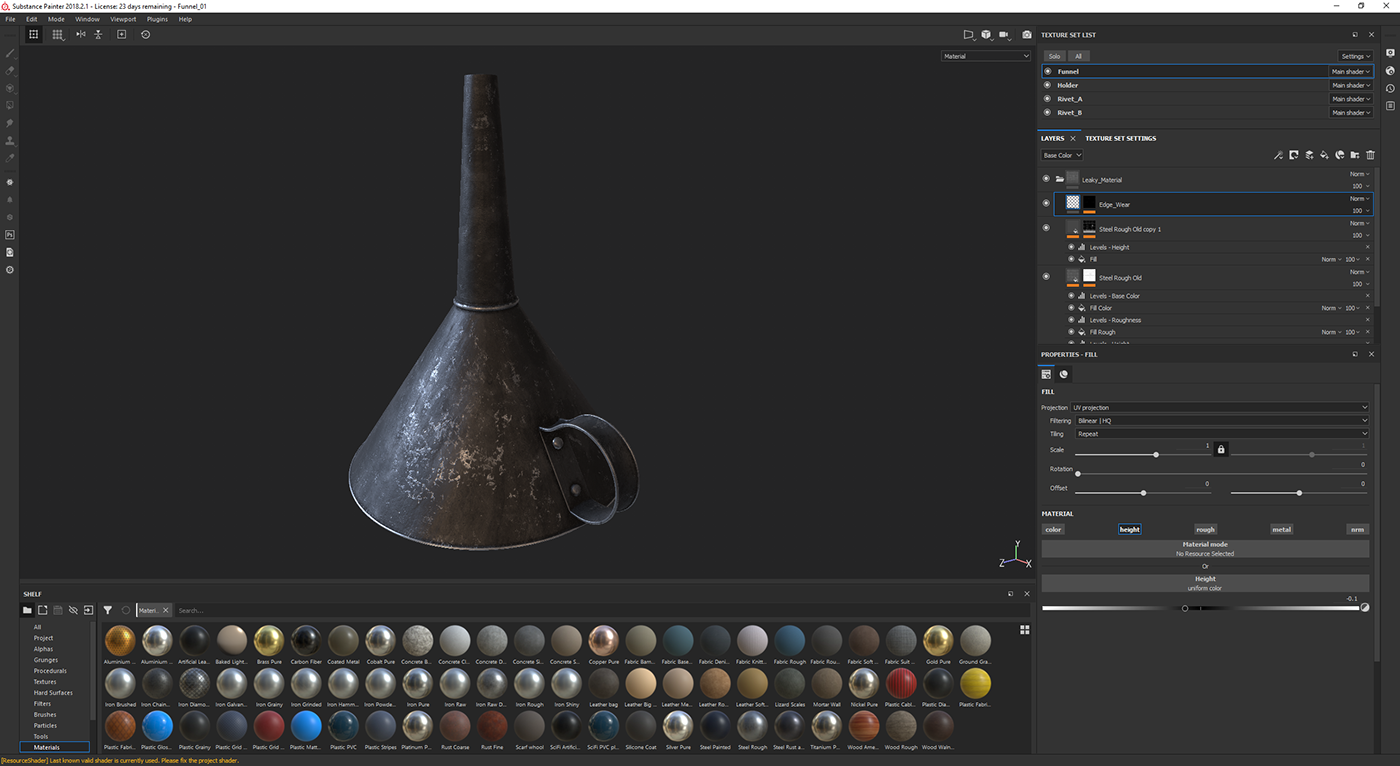
Task: Open the Tiling dropdown set to Repeat
Action: (1222, 434)
